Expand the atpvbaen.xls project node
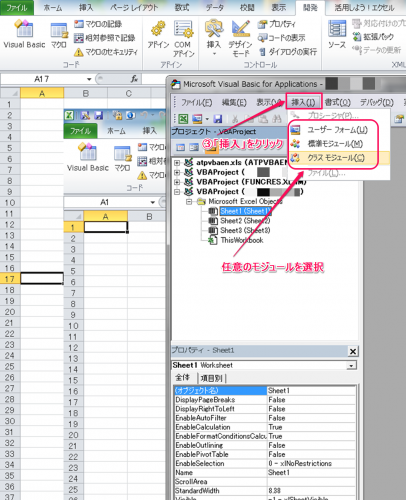The width and height of the screenshot is (406, 500). [x=177, y=163]
